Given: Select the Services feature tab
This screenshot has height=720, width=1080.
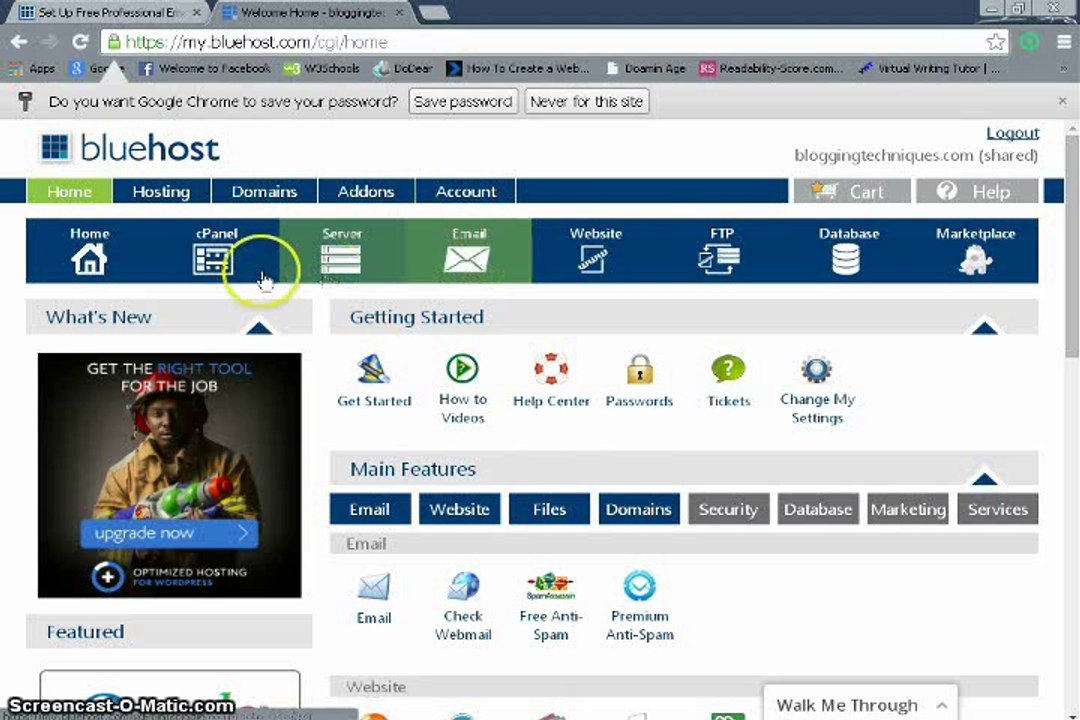Looking at the screenshot, I should (997, 509).
